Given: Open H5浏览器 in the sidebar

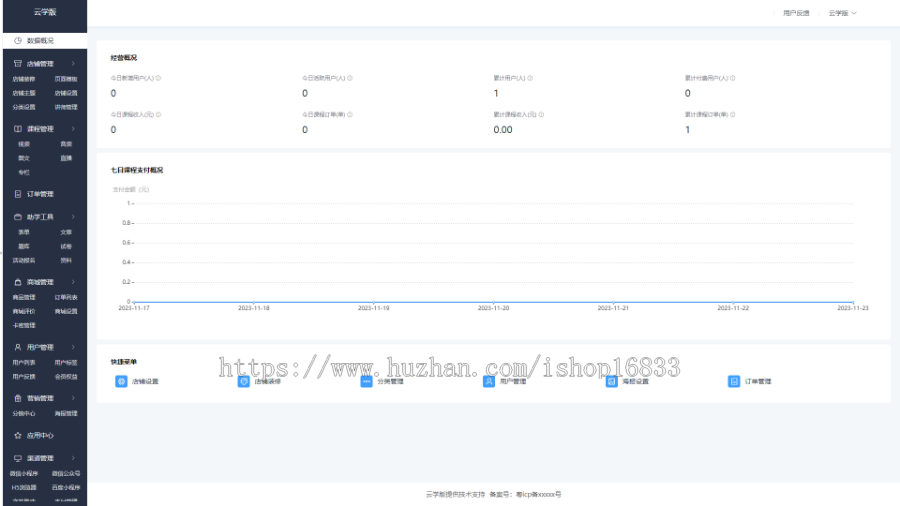Looking at the screenshot, I should [24, 488].
